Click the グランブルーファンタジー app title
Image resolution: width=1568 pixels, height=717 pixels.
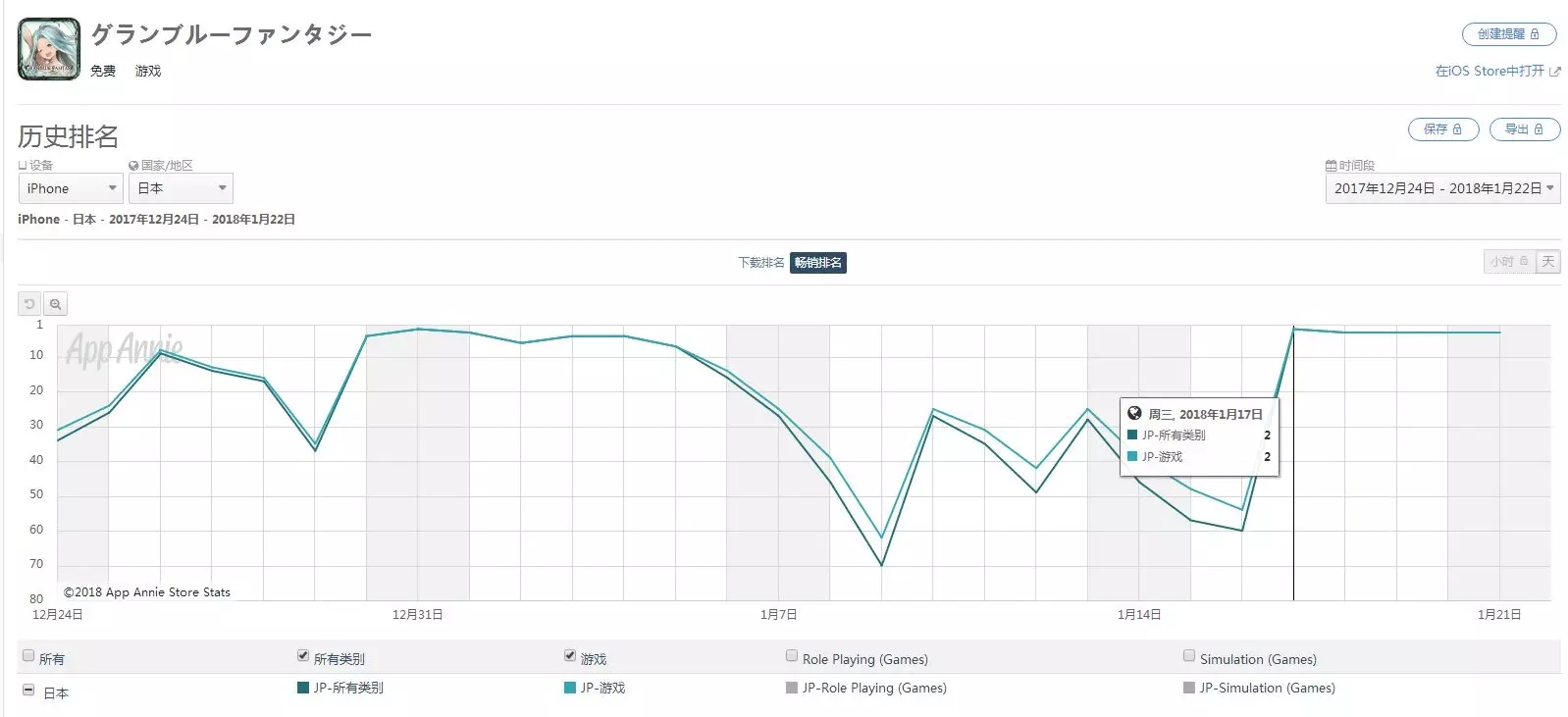point(232,35)
